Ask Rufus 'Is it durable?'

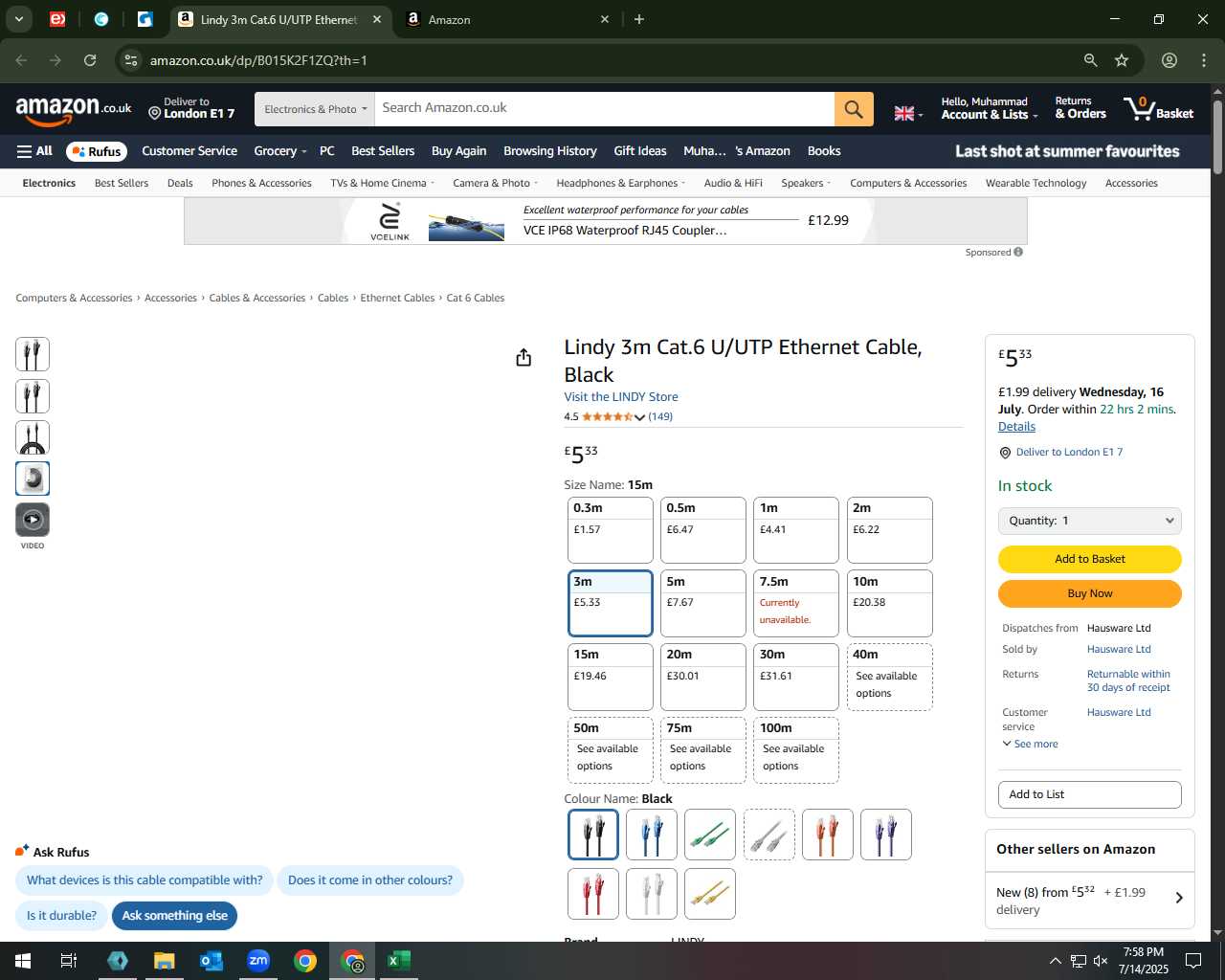(61, 916)
